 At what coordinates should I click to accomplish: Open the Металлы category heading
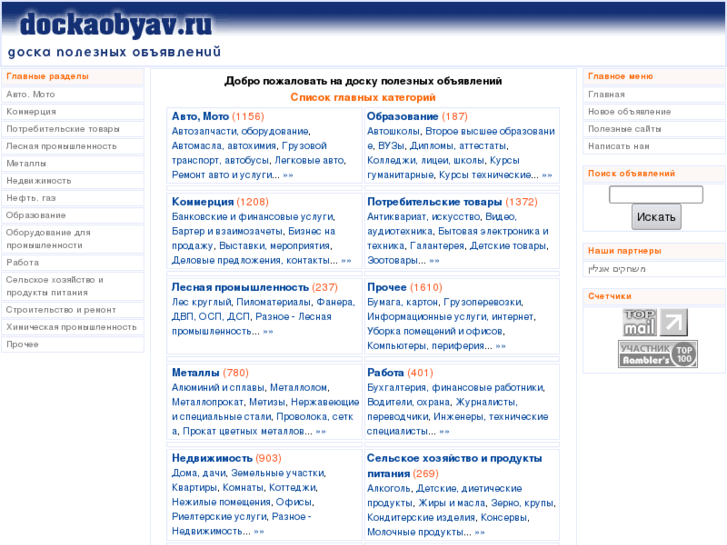point(195,372)
